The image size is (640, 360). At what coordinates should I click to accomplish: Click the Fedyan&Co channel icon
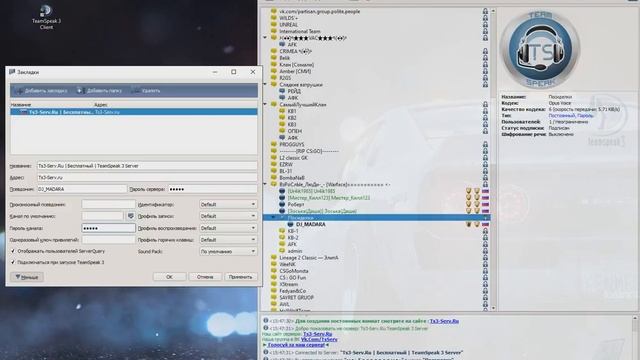(274, 291)
